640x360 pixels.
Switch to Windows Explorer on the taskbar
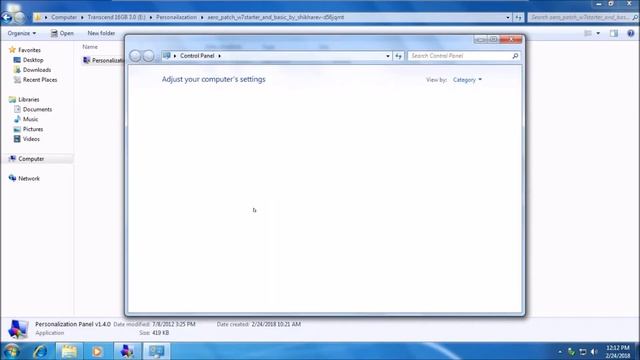[x=69, y=351]
